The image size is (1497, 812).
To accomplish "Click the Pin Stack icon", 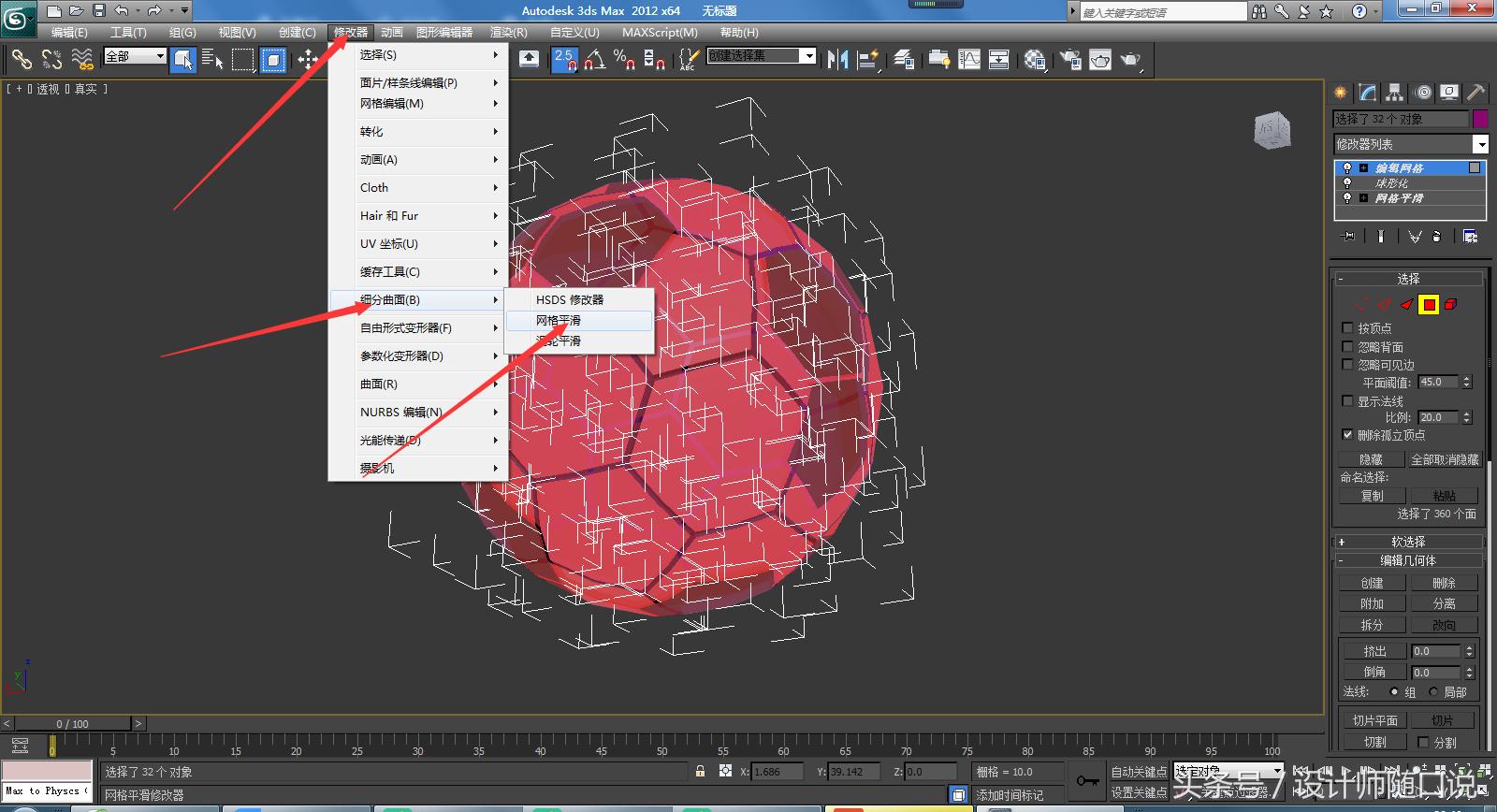I will [1347, 237].
